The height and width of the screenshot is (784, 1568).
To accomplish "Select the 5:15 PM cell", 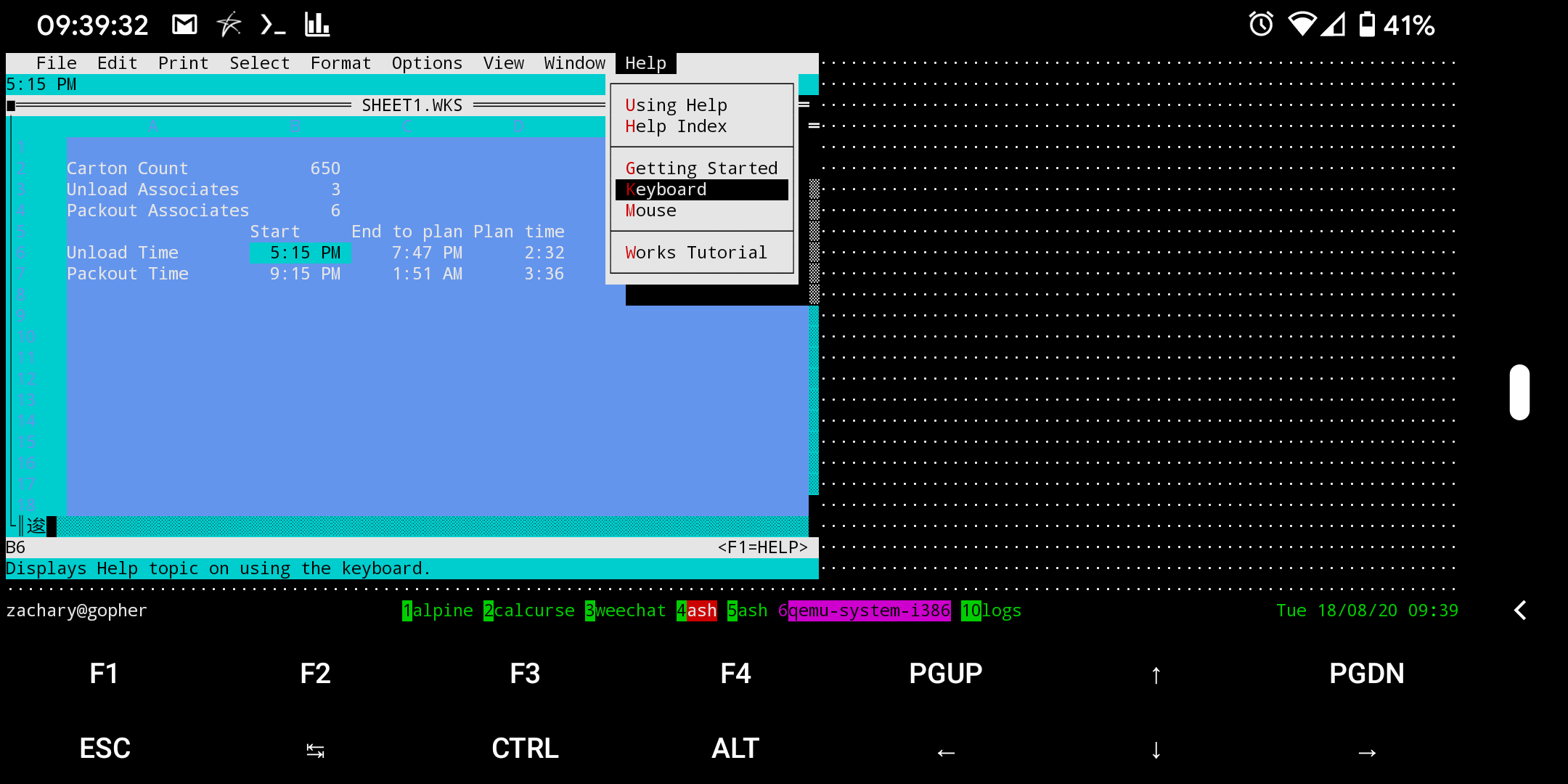I will tap(301, 253).
